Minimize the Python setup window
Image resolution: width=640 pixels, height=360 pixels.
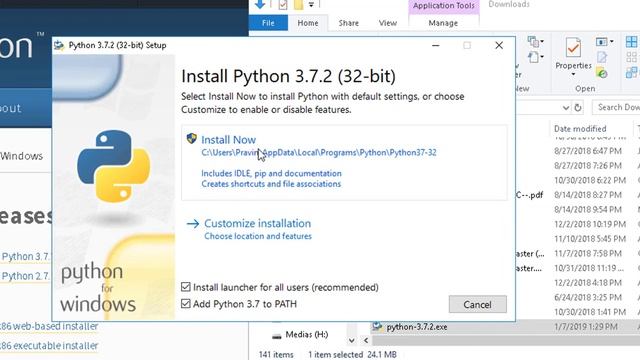(x=436, y=45)
